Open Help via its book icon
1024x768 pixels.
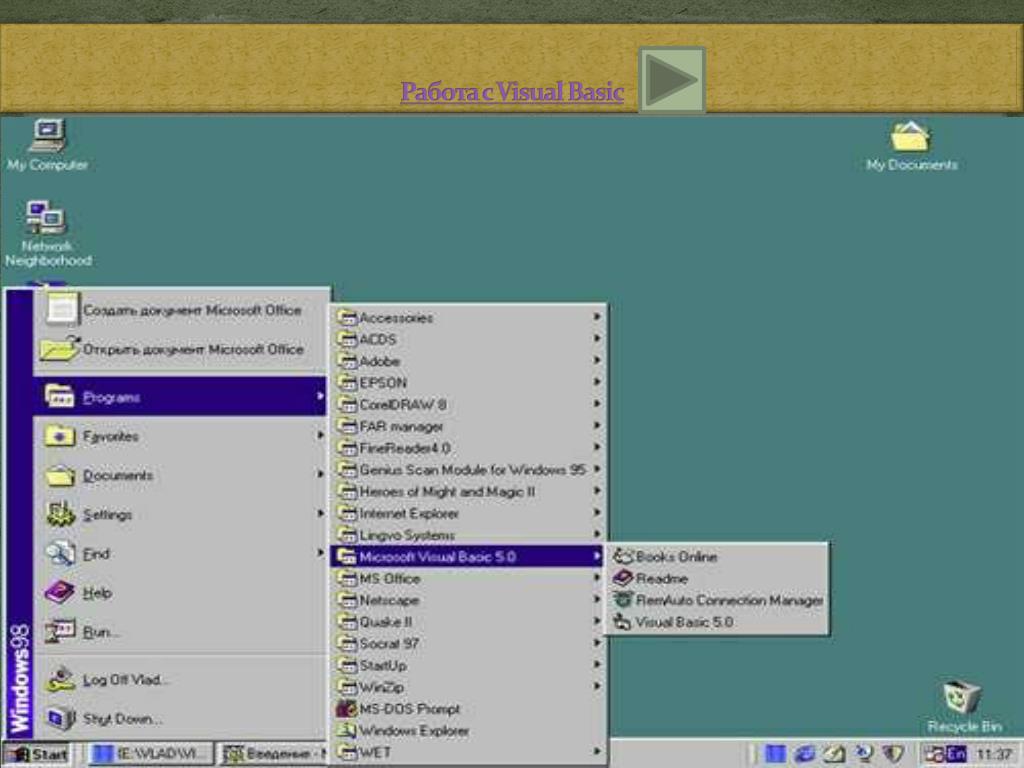click(x=60, y=592)
